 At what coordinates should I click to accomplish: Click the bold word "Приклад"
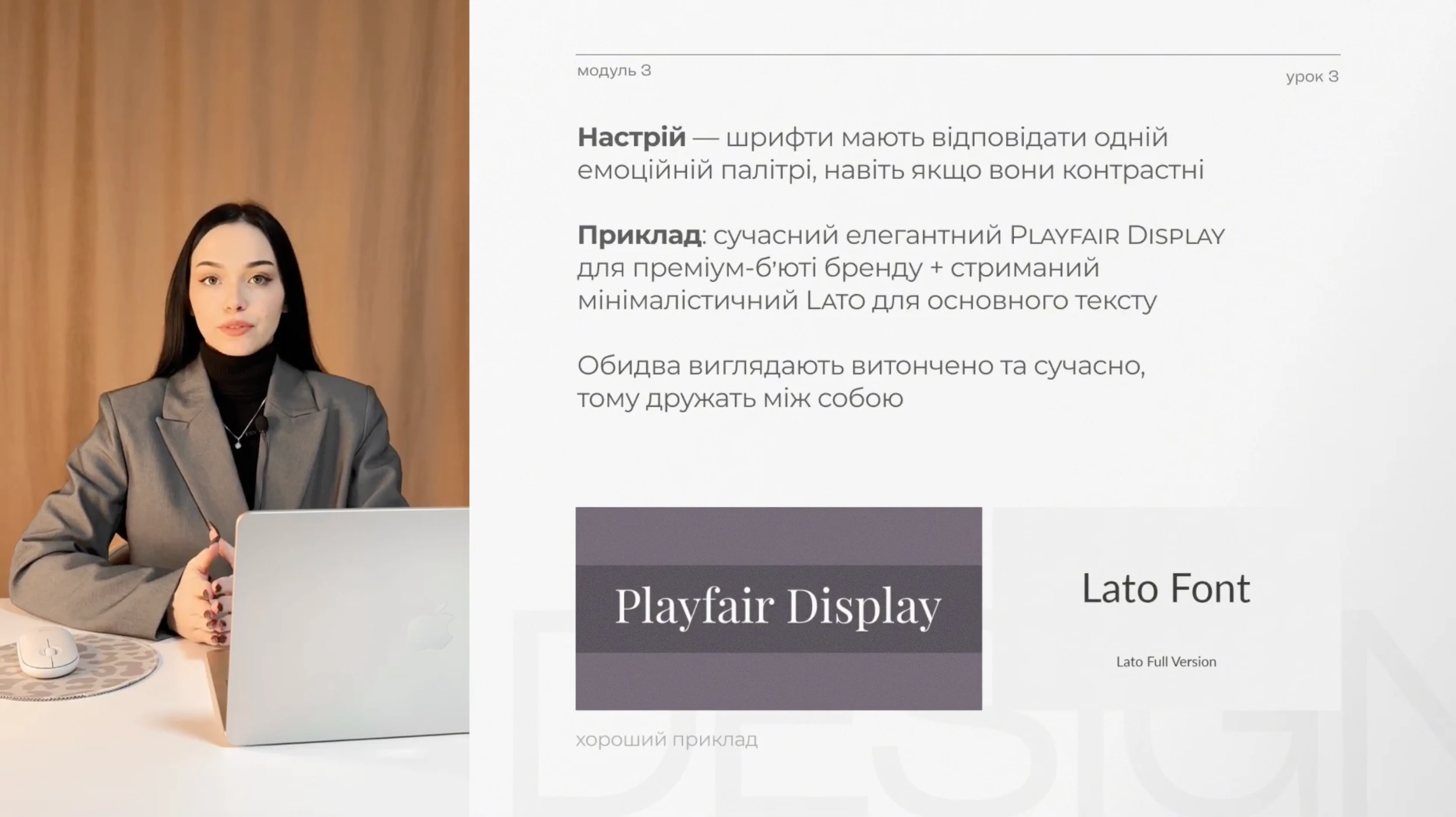tap(639, 235)
